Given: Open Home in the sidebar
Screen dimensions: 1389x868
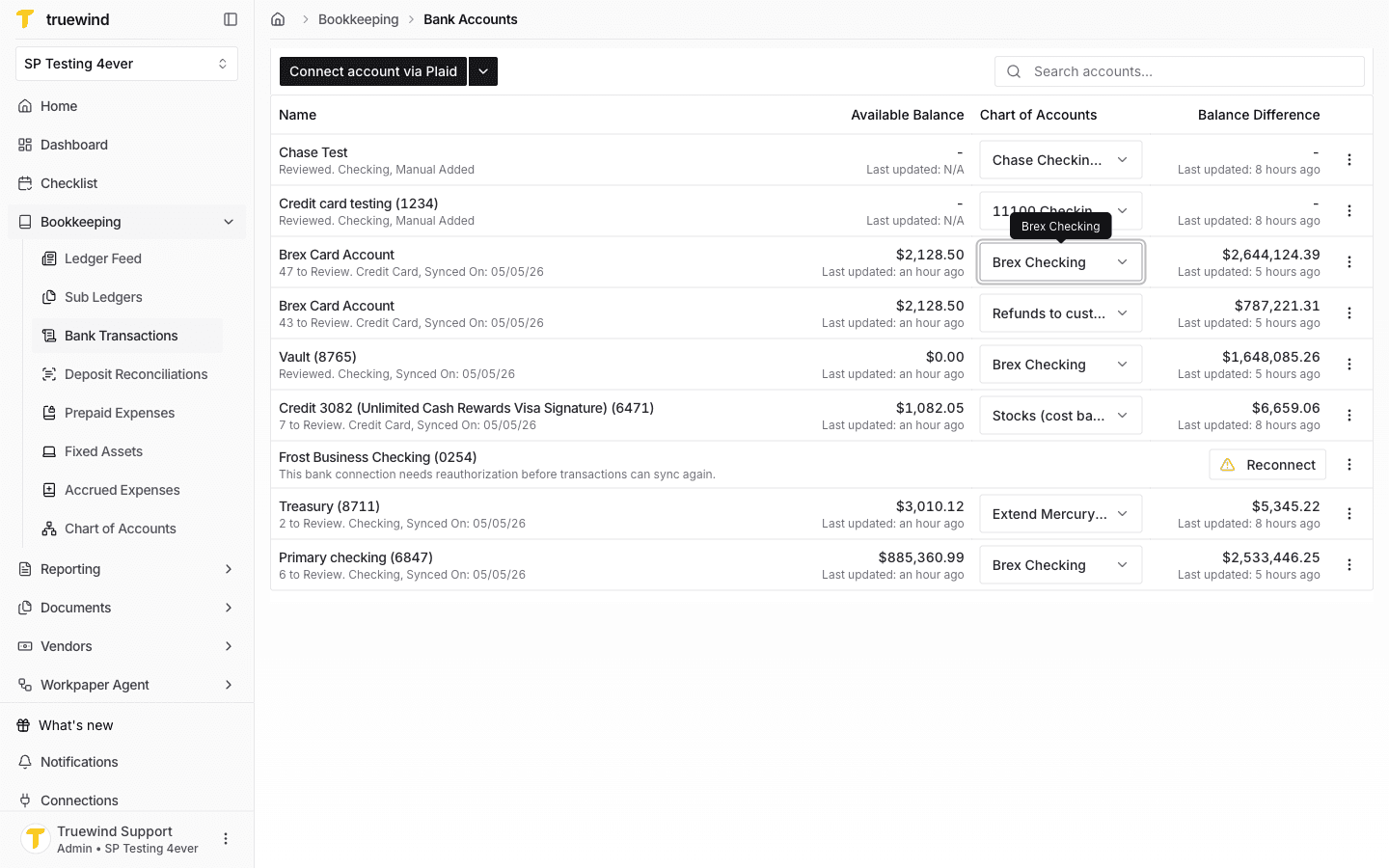Looking at the screenshot, I should coord(126,106).
